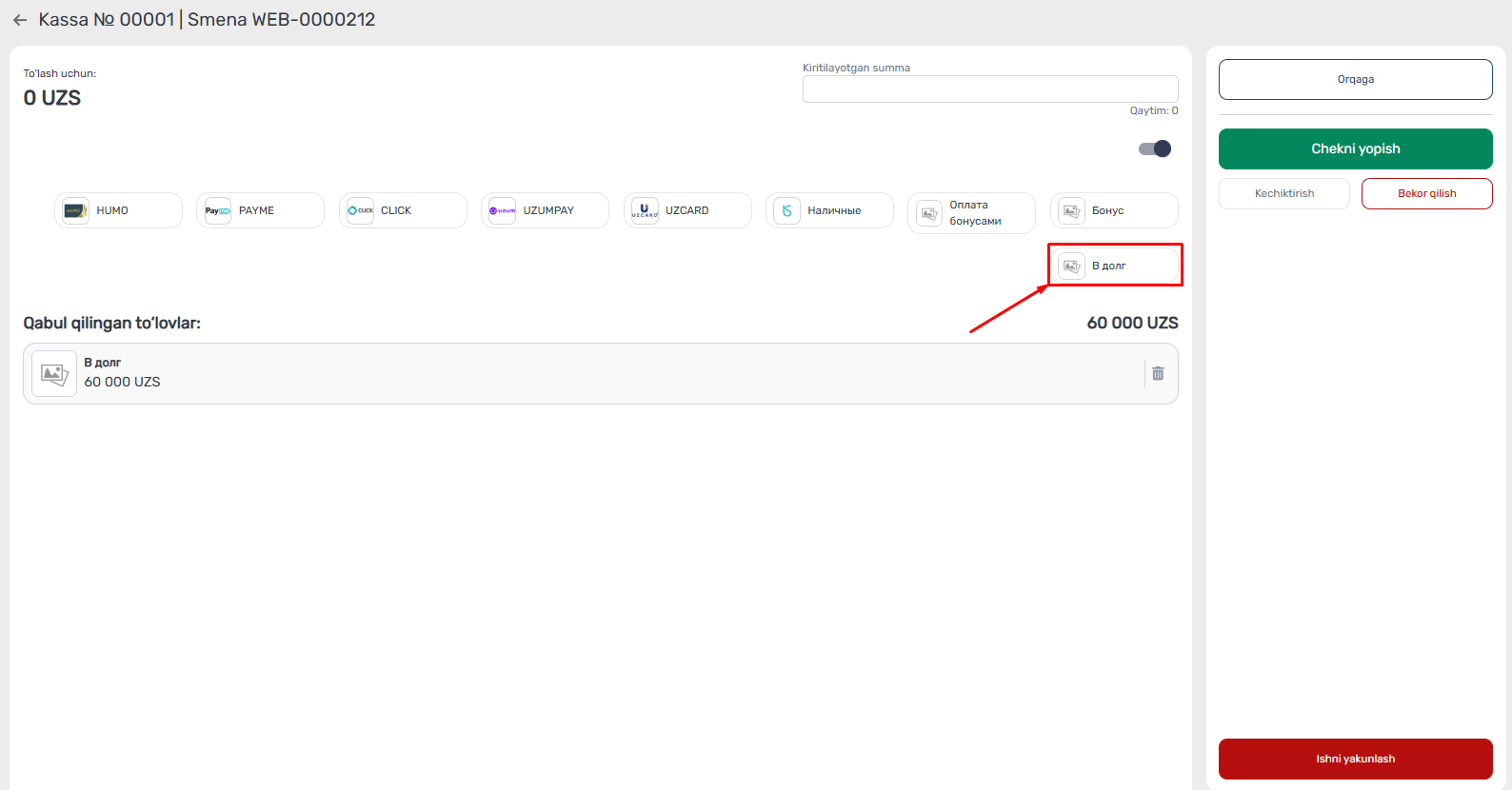
Task: Click the green Chekni yopish button
Action: click(1355, 148)
